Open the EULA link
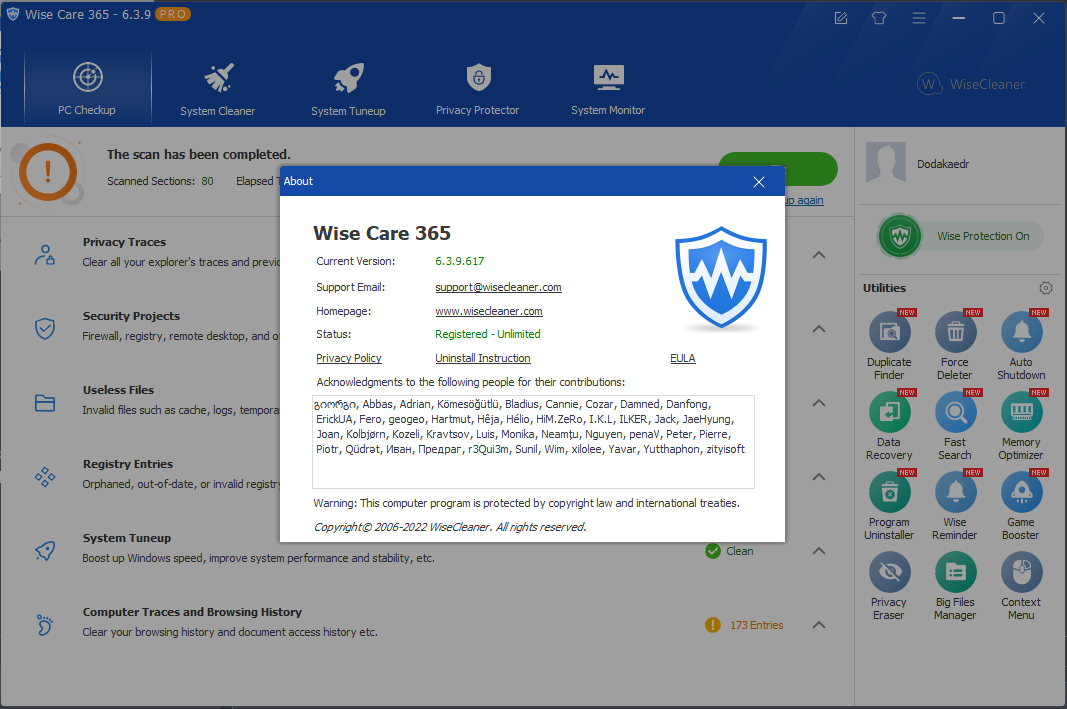Screen dimensions: 1067x709 pyautogui.click(x=683, y=358)
